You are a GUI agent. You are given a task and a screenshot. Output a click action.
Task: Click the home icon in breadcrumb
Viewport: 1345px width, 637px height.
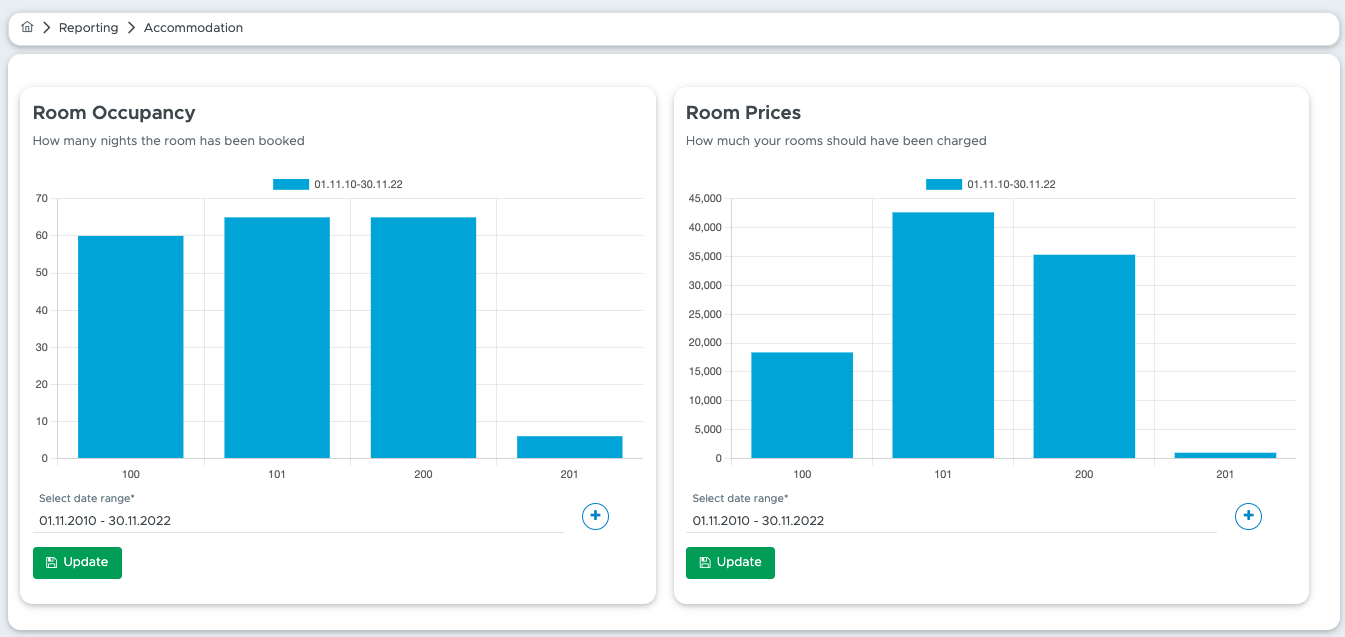[27, 28]
